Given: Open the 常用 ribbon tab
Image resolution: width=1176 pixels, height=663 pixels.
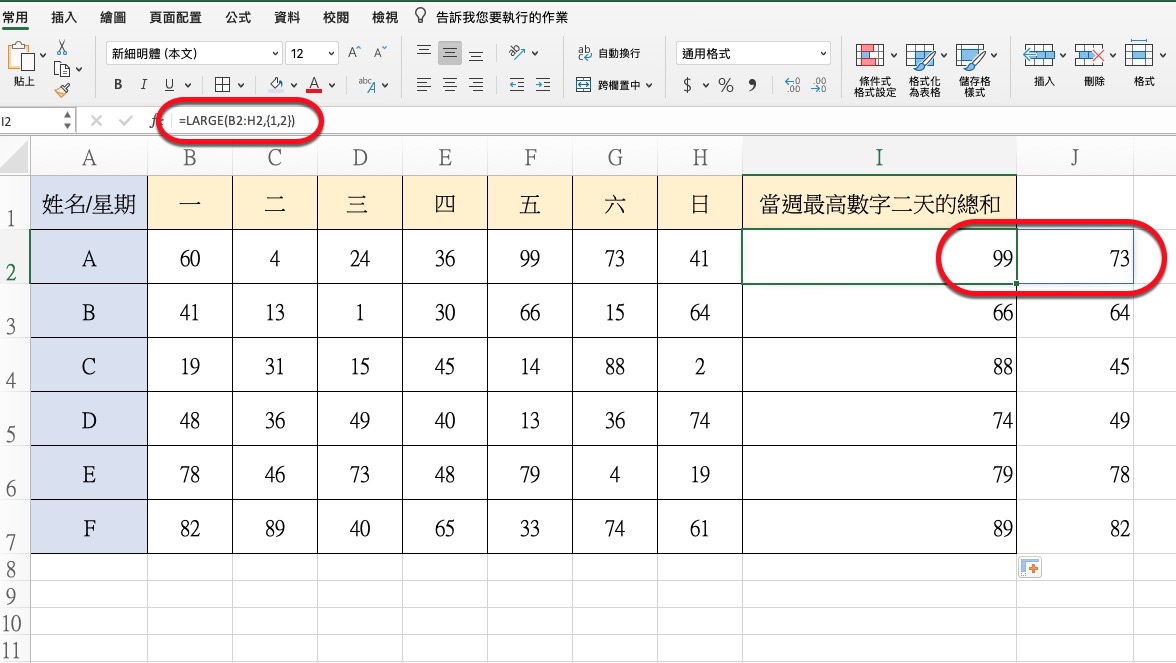Looking at the screenshot, I should click(x=15, y=17).
